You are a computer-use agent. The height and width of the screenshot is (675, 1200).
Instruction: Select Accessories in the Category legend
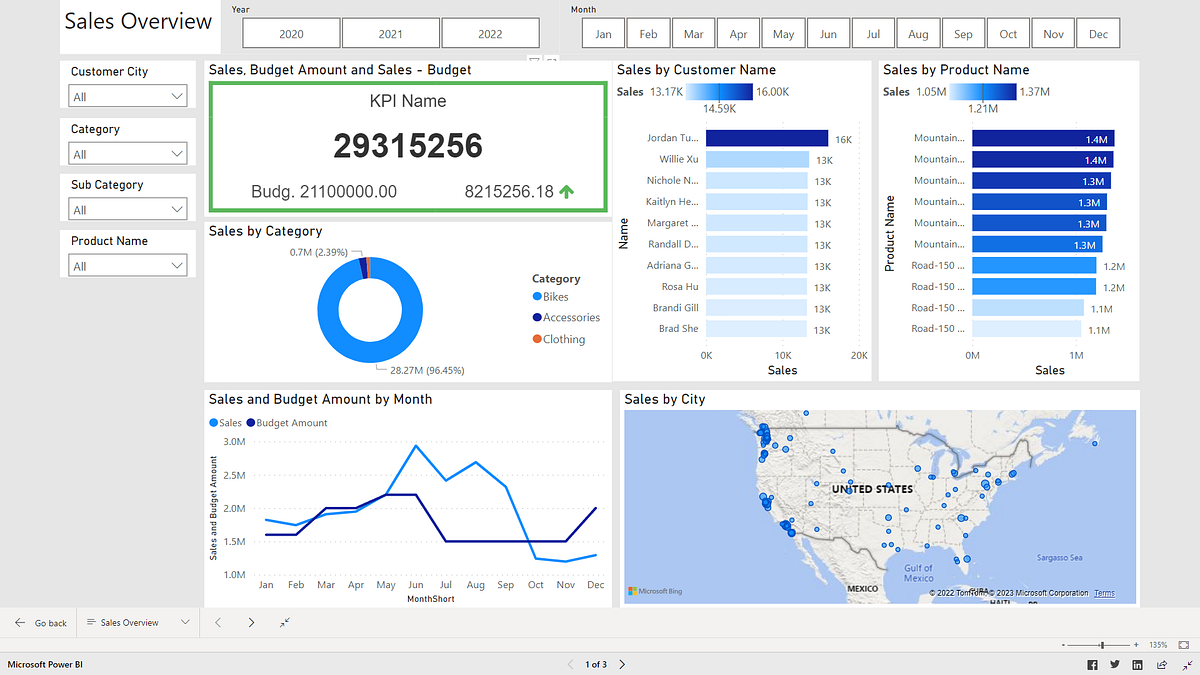point(567,317)
